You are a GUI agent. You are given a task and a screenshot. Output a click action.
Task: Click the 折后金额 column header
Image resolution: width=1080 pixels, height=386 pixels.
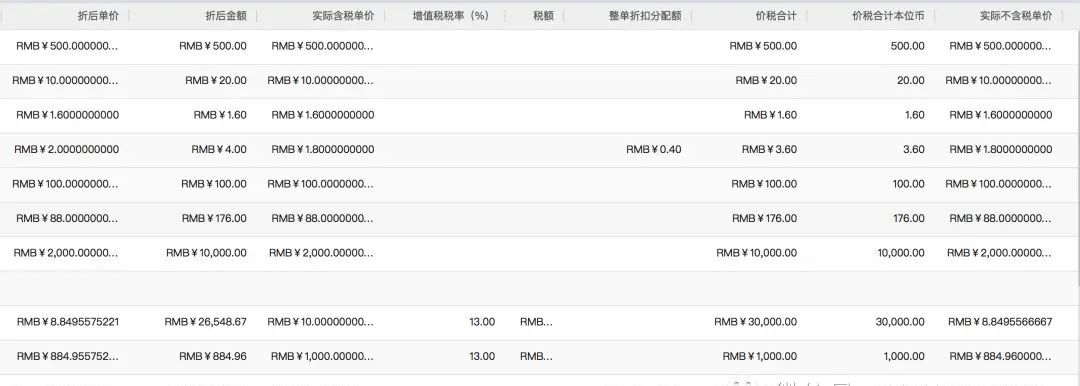226,16
